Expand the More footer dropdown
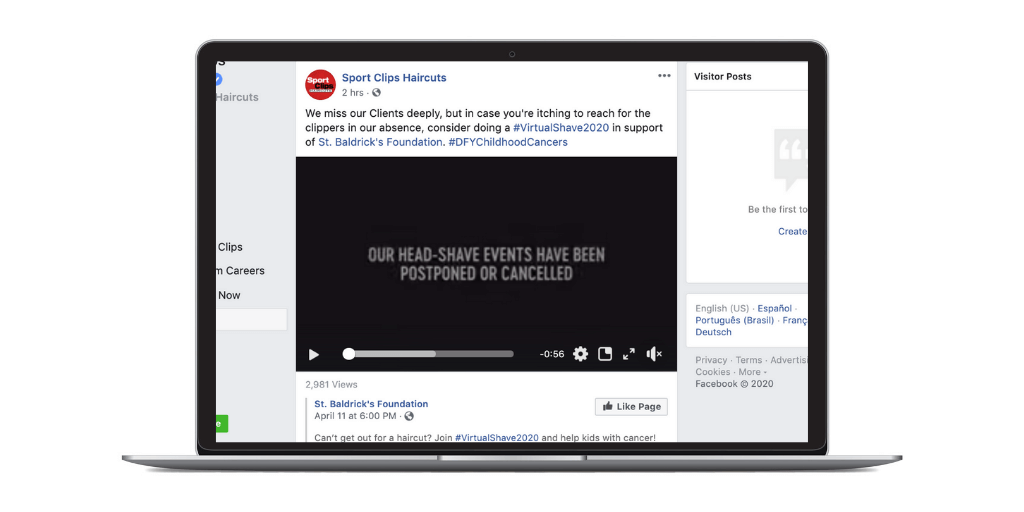Viewport: 1024px width, 512px height. pos(752,372)
